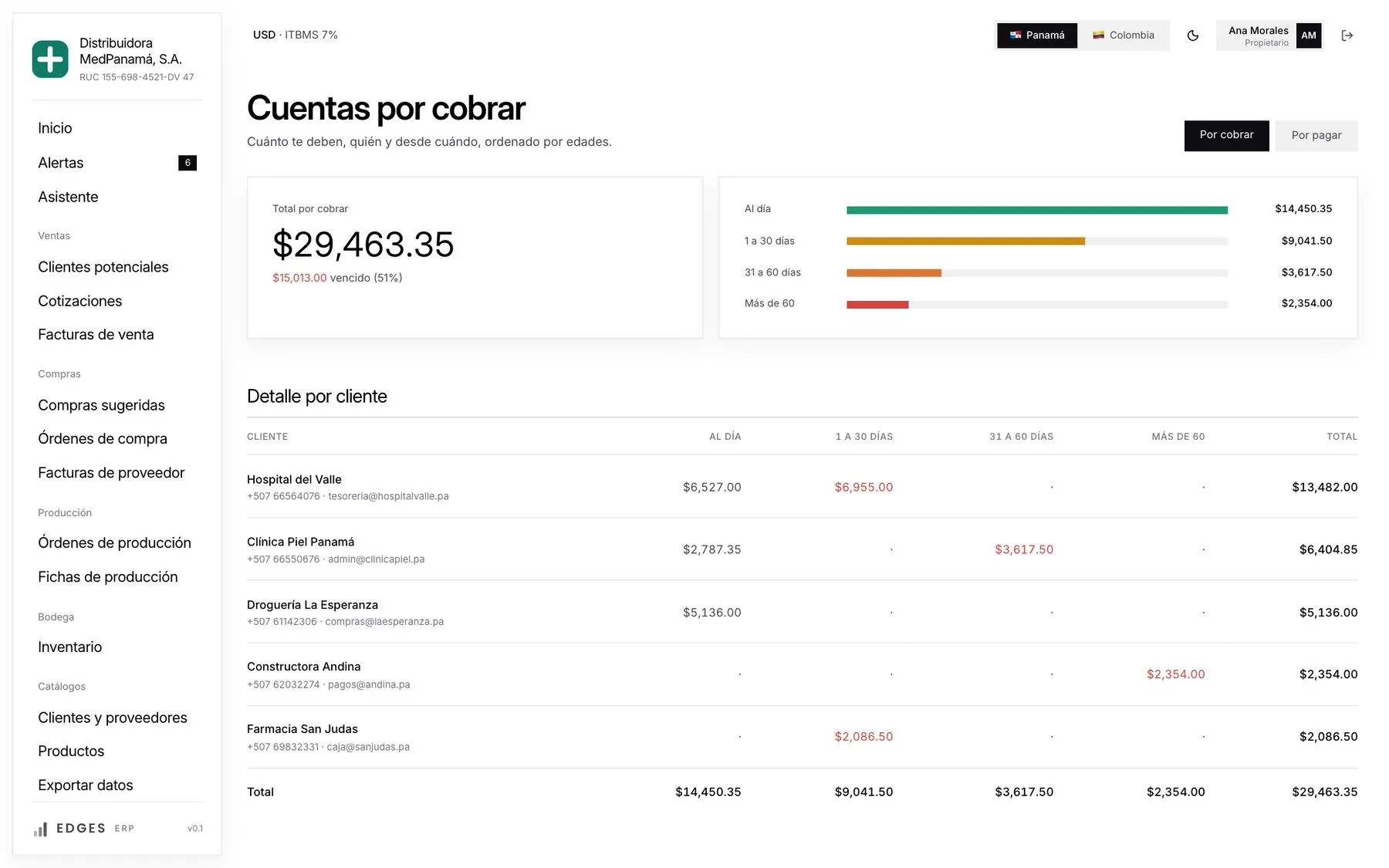
Task: Open Facturas de venta
Action: (x=96, y=334)
